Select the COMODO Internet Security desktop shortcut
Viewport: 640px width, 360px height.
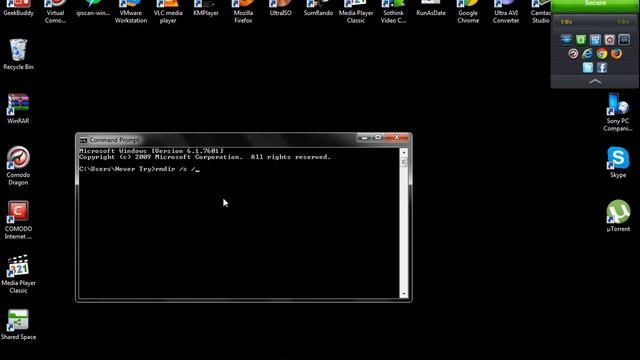[x=18, y=220]
